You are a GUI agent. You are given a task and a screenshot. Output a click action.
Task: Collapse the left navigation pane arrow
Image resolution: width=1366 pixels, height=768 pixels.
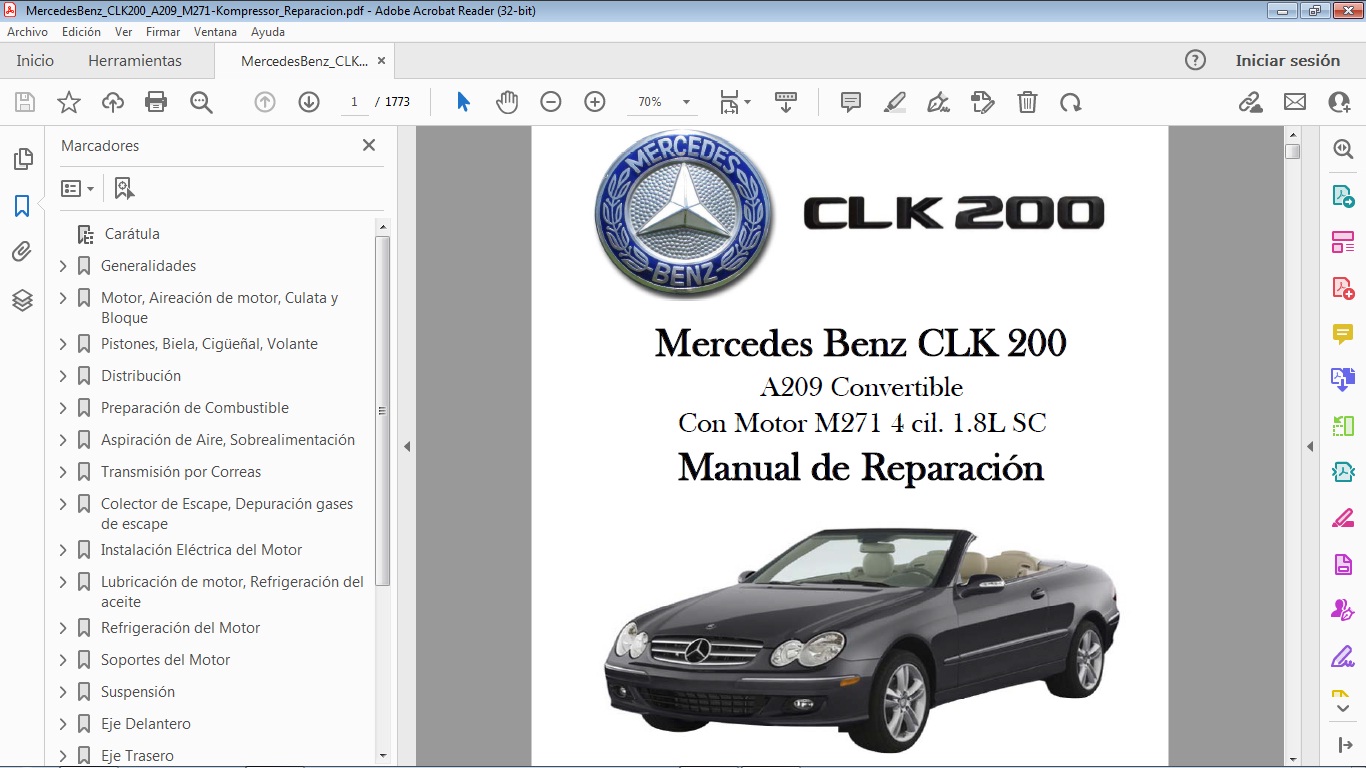(407, 447)
